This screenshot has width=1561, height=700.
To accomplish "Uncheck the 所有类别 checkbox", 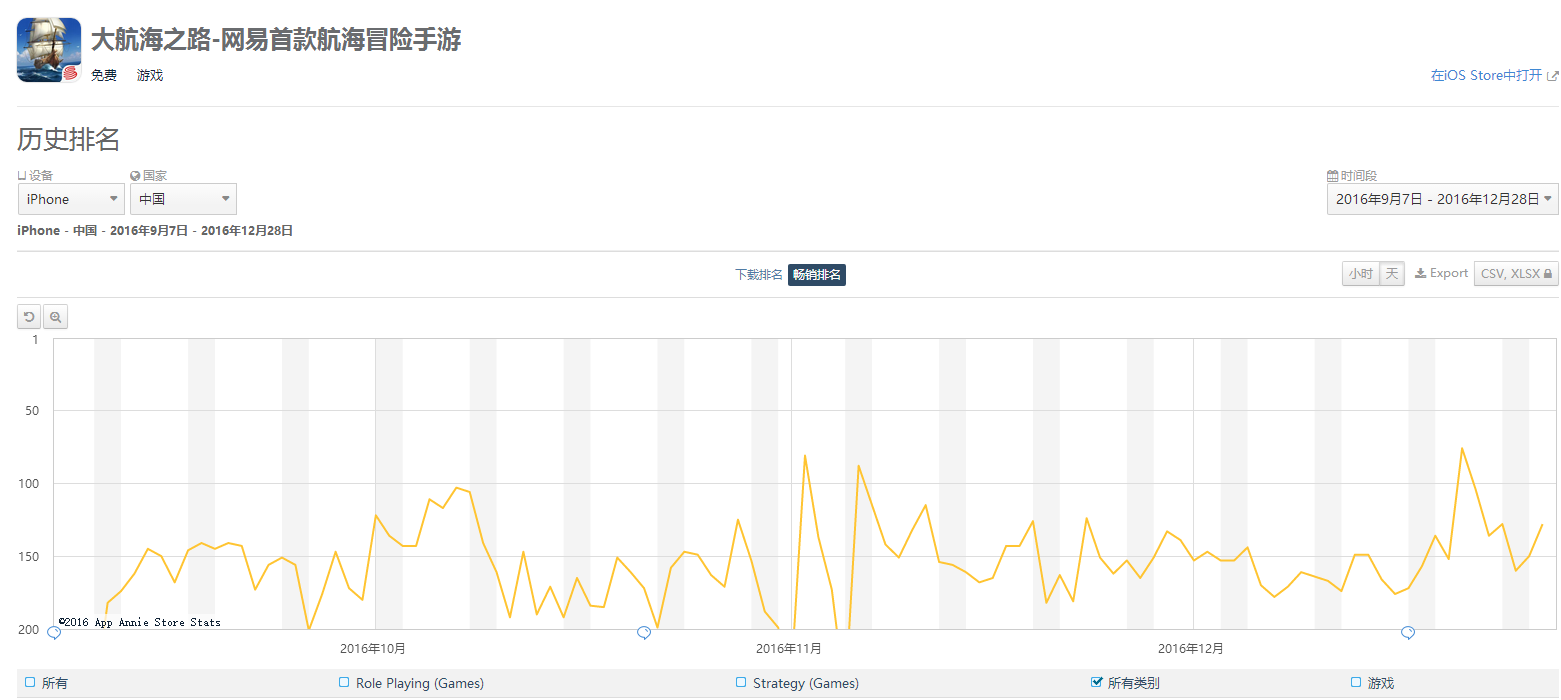I will (1096, 682).
